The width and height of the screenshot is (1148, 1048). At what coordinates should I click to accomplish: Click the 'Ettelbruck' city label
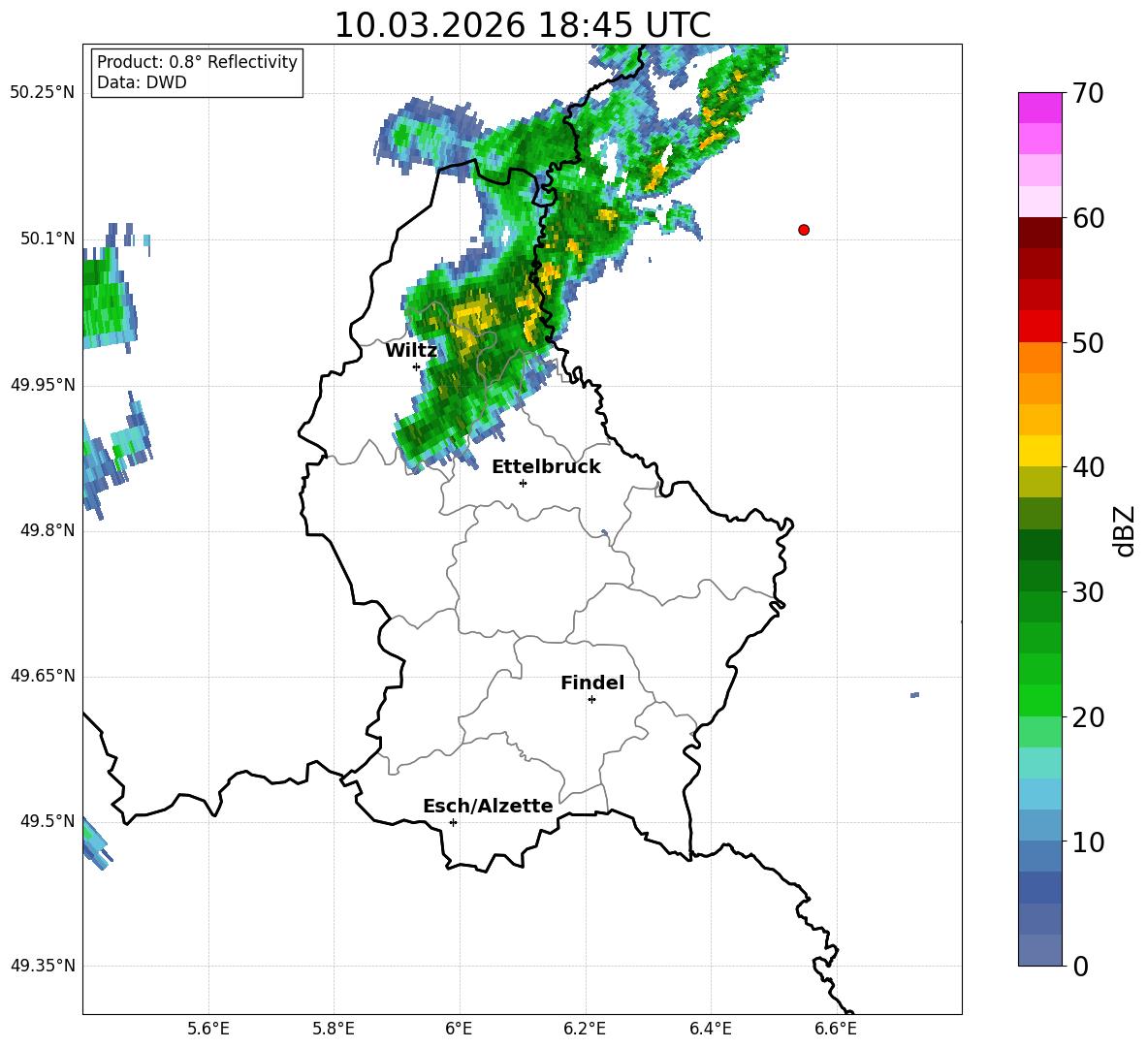[x=546, y=467]
